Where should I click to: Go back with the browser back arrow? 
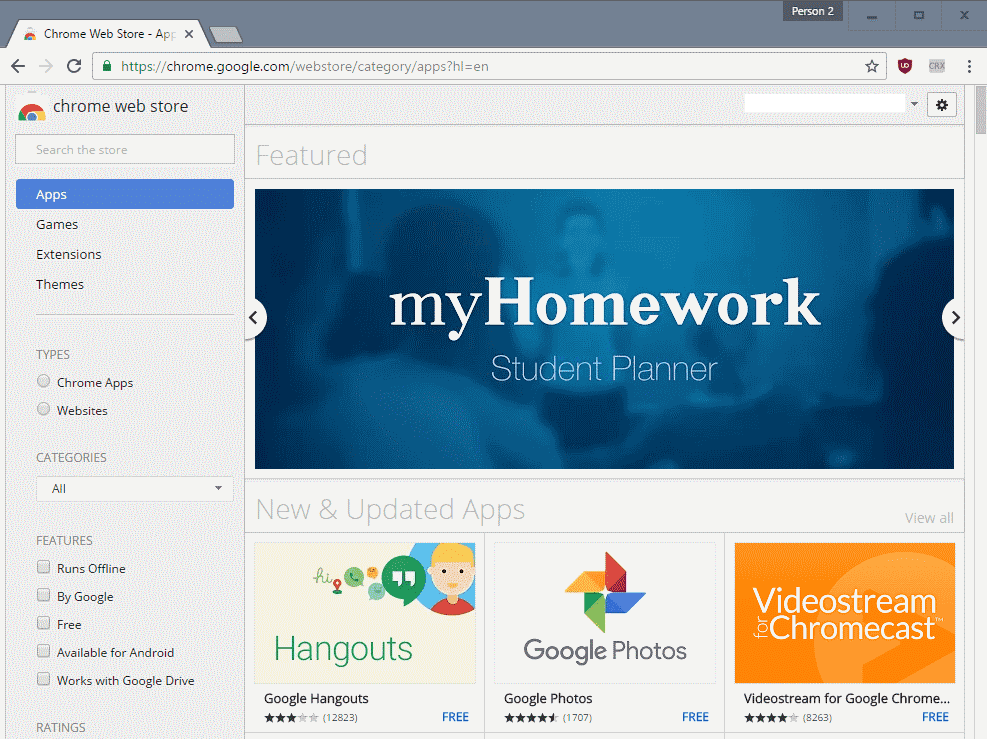coord(18,66)
